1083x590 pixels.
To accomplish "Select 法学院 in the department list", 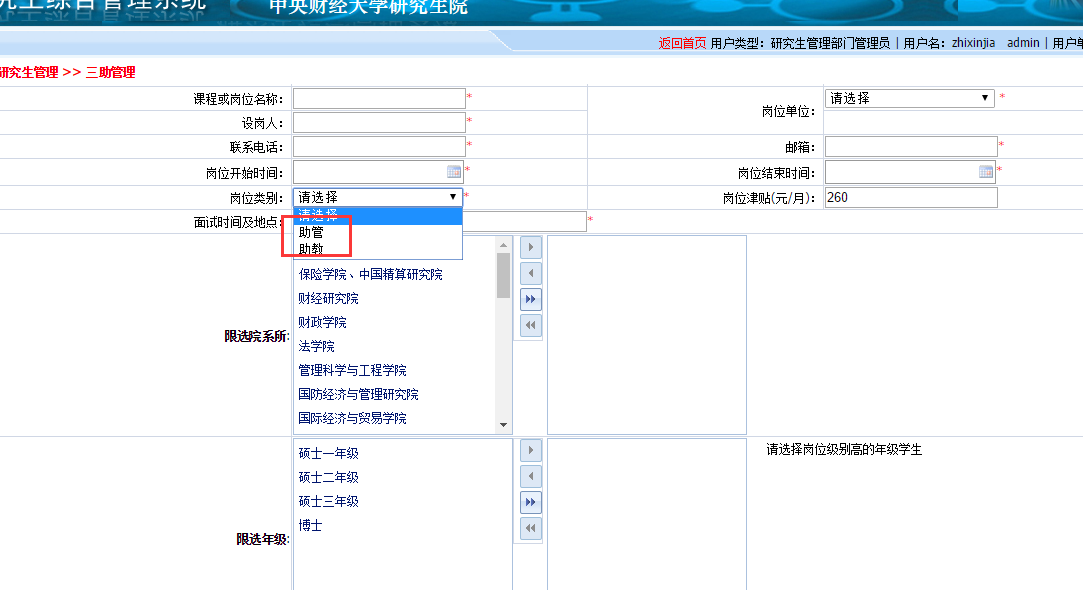I will [x=317, y=346].
